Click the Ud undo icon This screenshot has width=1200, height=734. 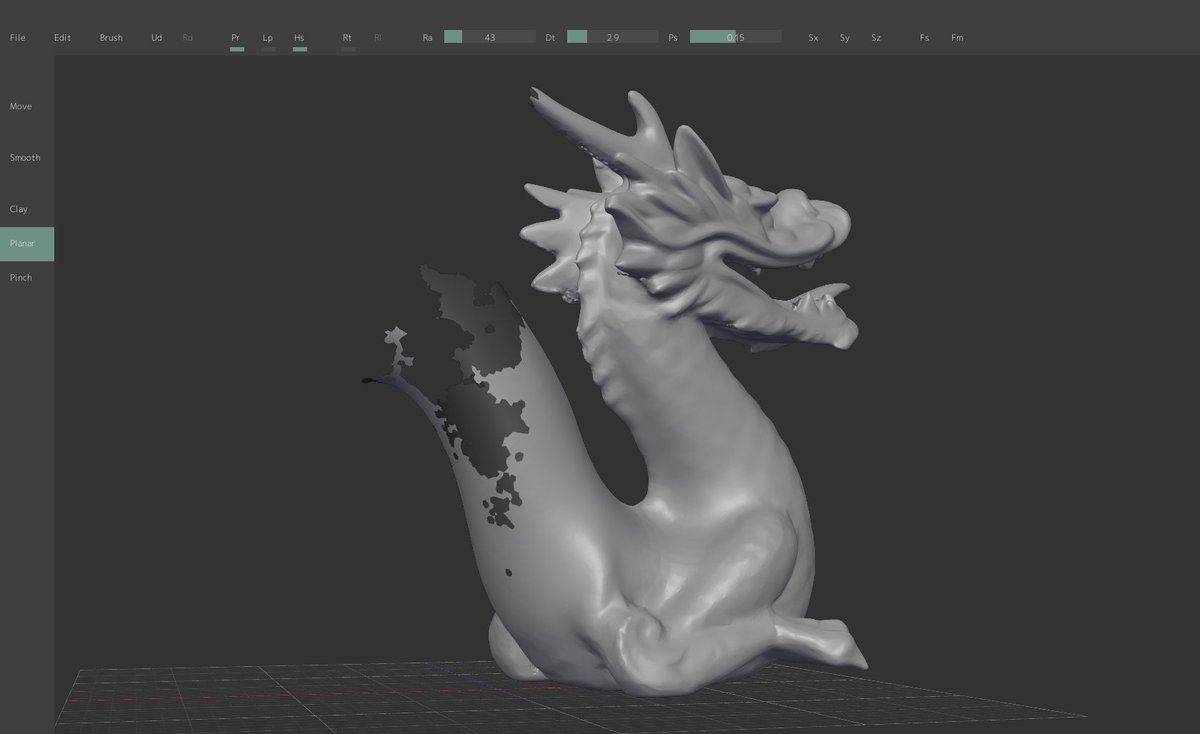[x=156, y=37]
